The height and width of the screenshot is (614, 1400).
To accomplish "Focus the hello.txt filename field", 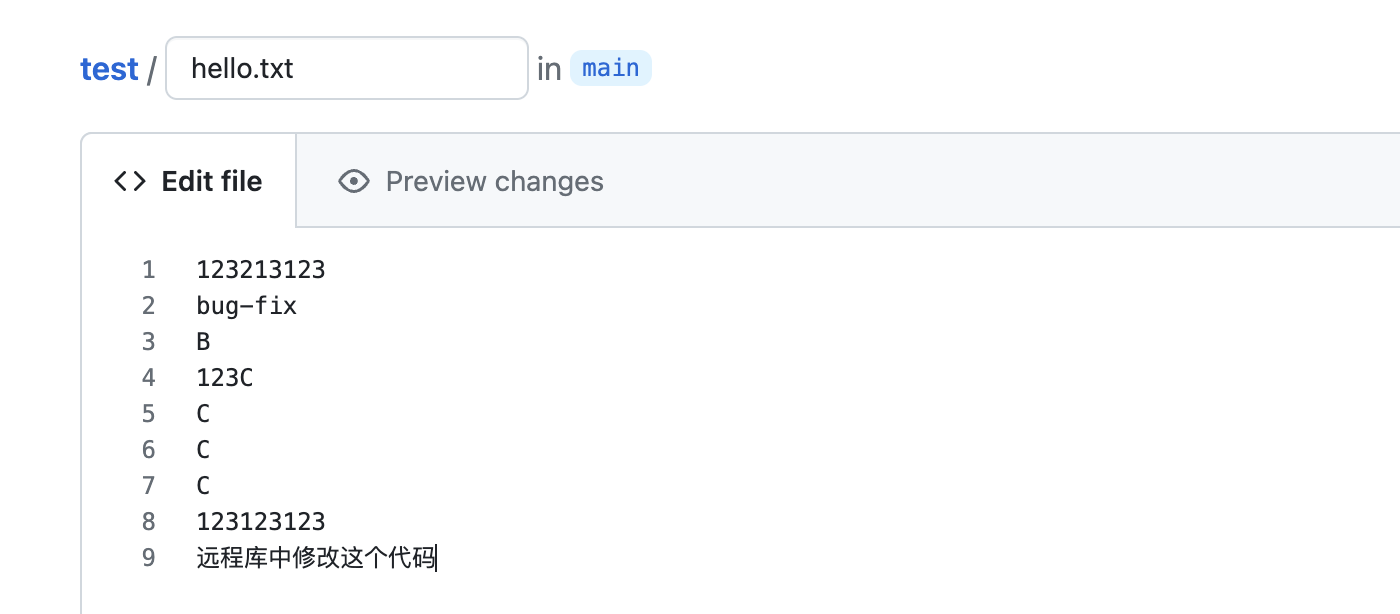I will 346,68.
